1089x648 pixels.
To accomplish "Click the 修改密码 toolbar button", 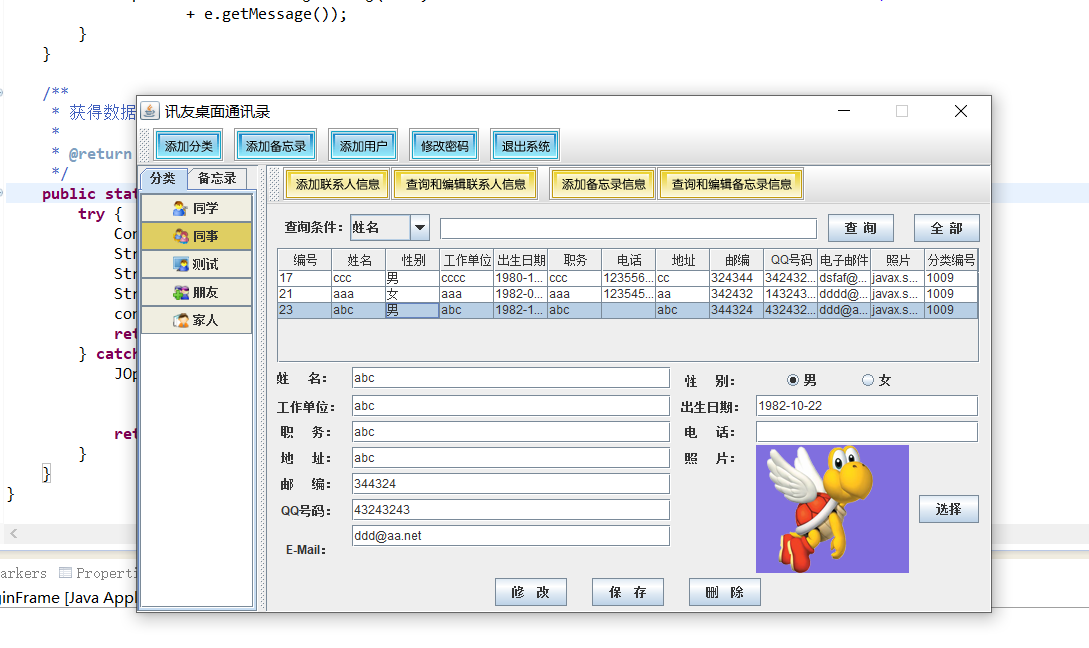I will coord(444,146).
